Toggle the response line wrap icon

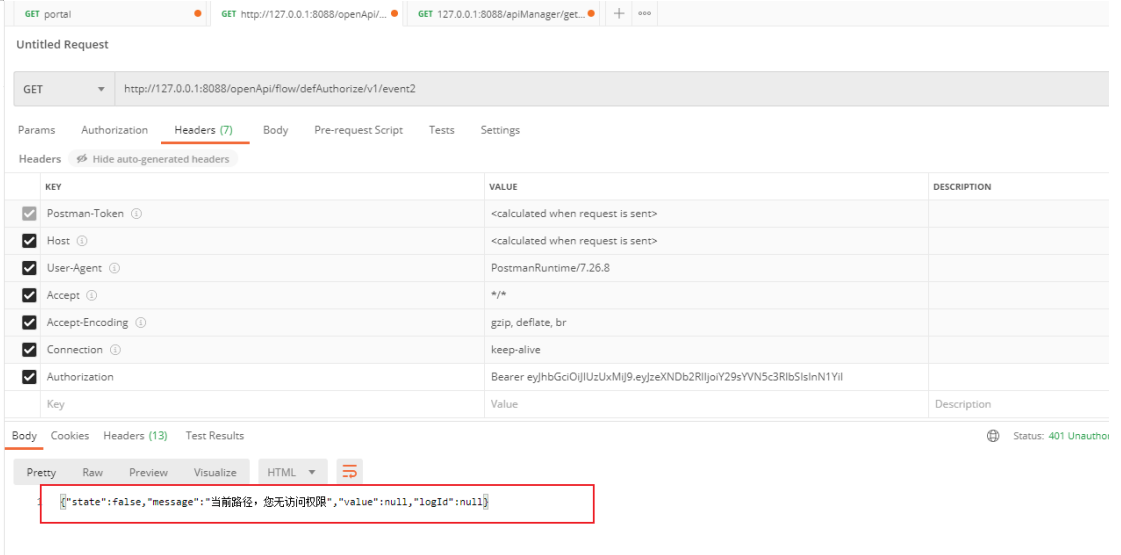pos(350,472)
